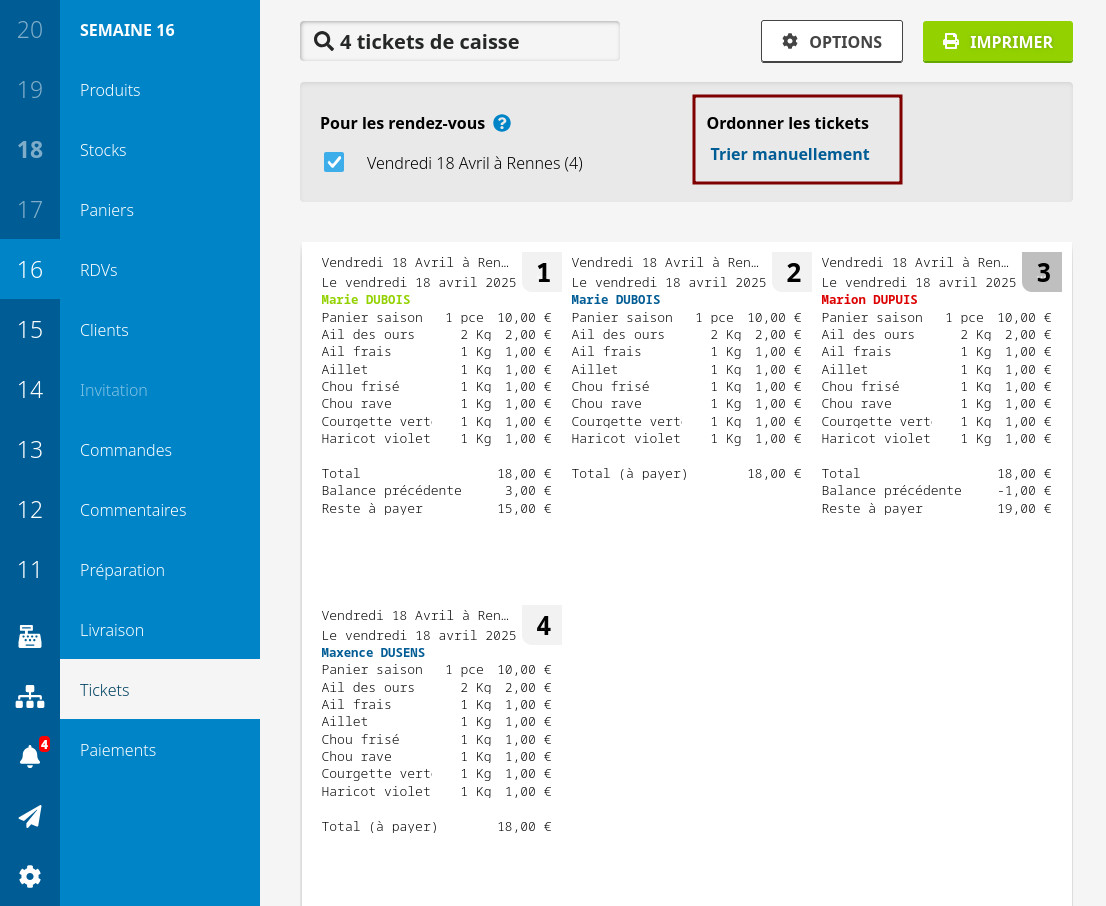Open Maxence DUSENS client name link
The height and width of the screenshot is (906, 1106).
[x=372, y=653]
